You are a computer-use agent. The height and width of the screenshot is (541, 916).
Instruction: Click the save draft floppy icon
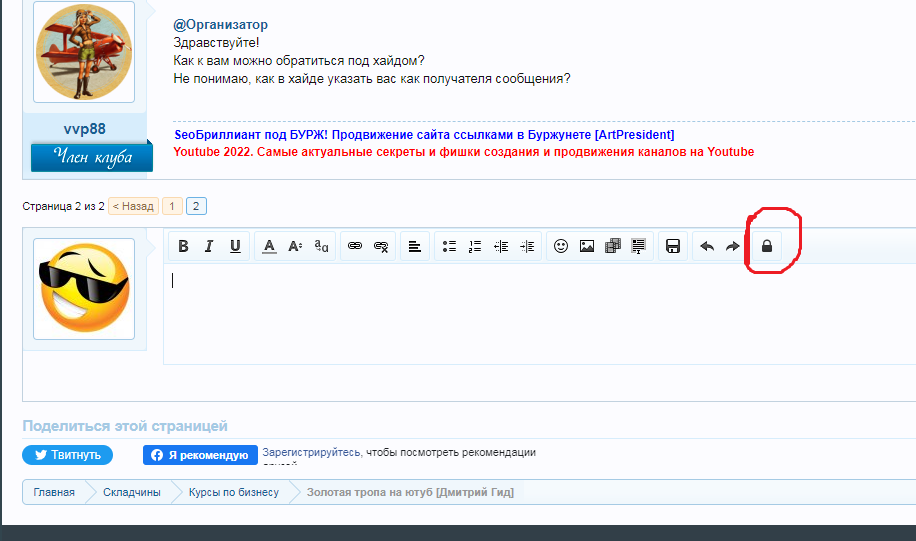pyautogui.click(x=673, y=246)
